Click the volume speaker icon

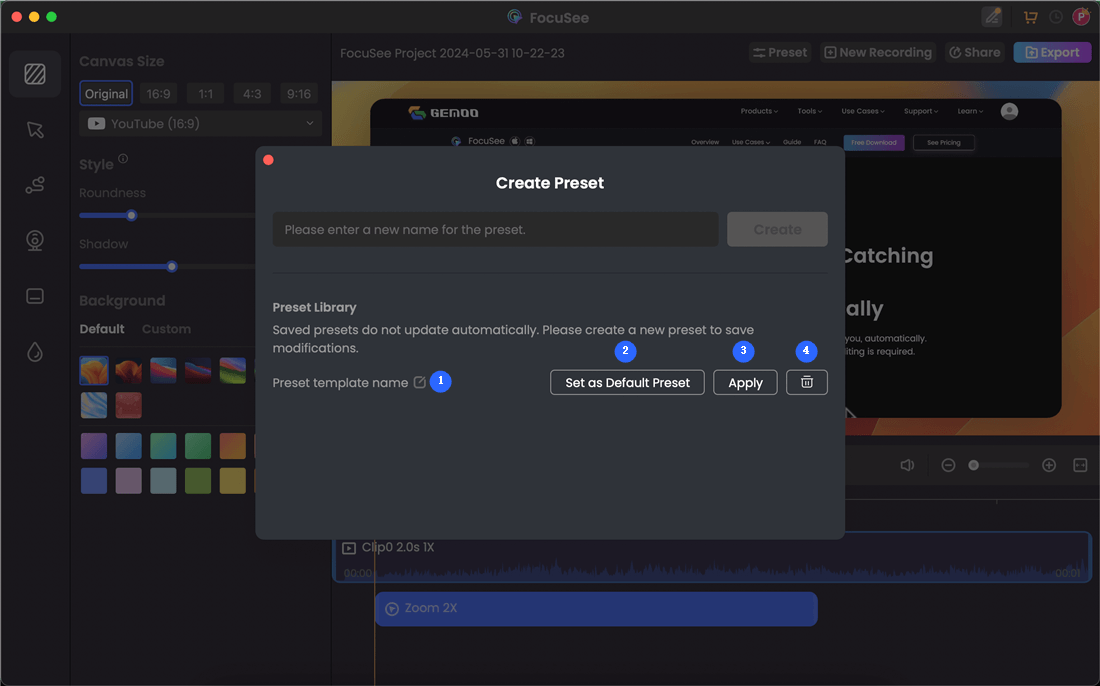[x=907, y=465]
